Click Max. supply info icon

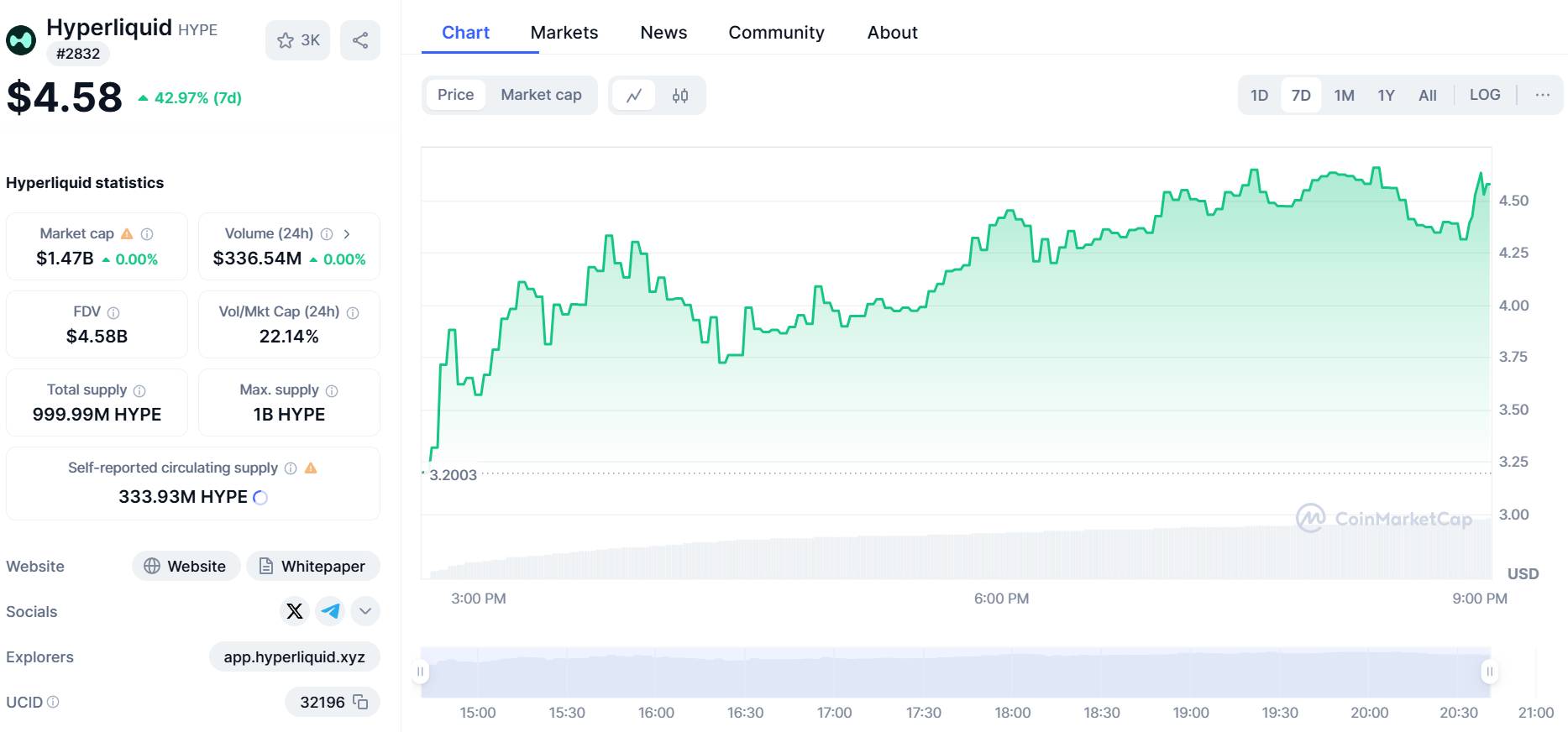[x=332, y=390]
